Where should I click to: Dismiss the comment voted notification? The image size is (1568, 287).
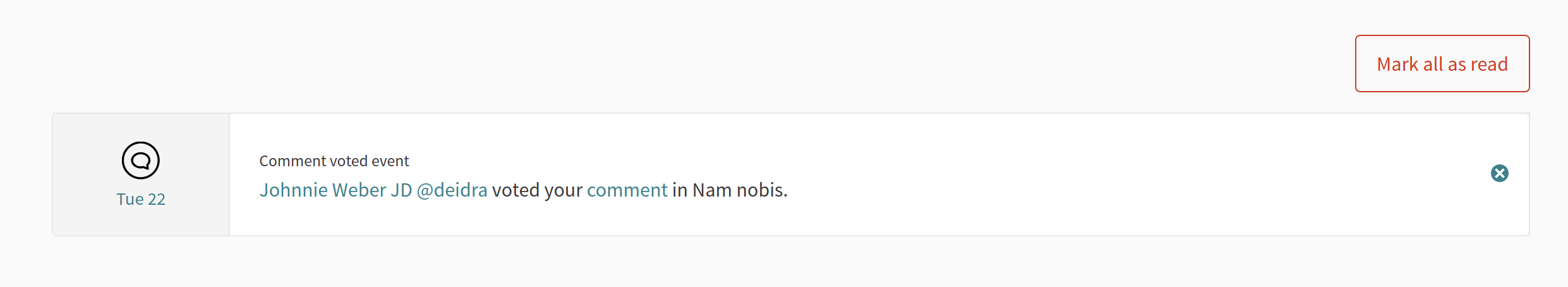coord(1499,173)
